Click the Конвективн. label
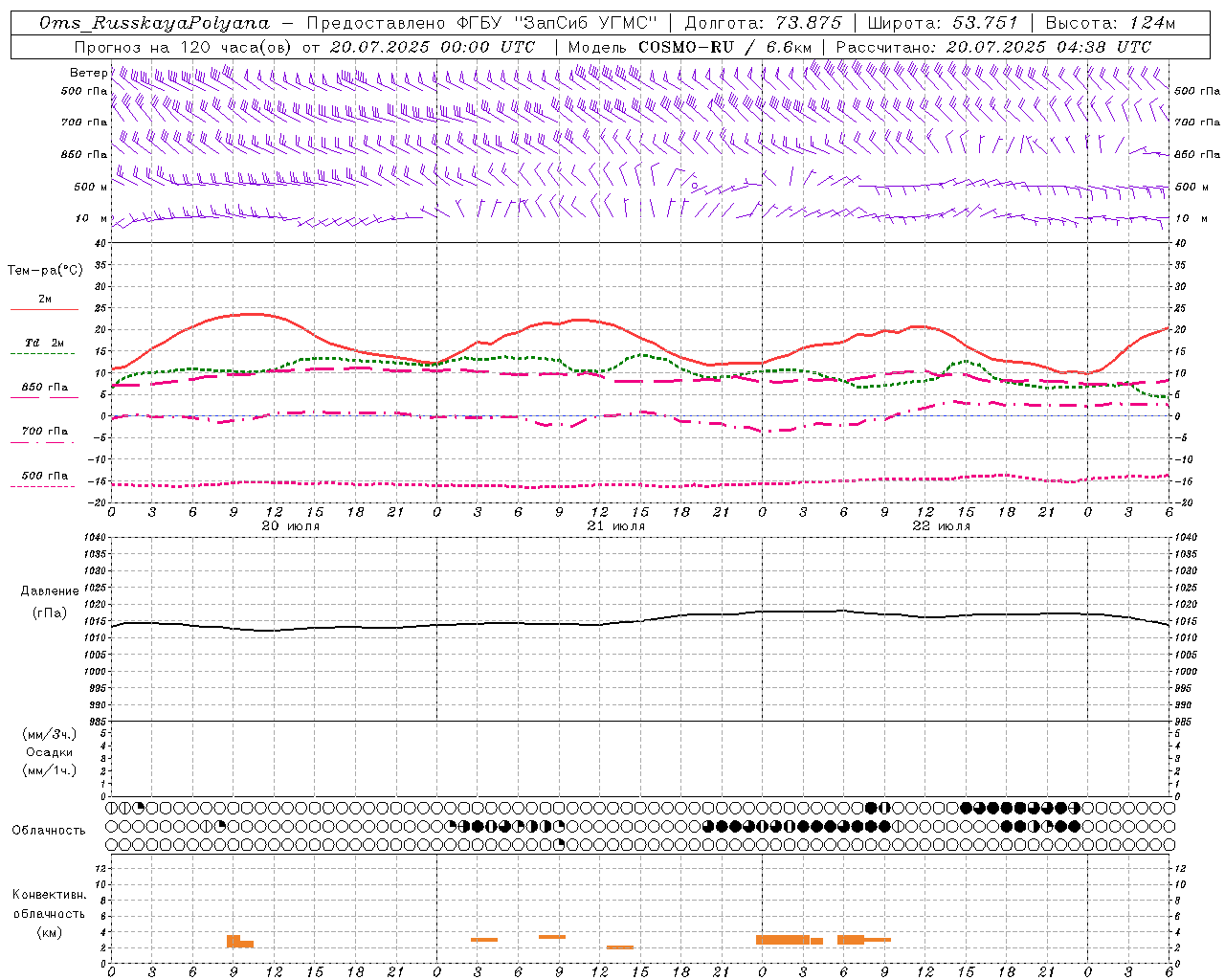This screenshot has height=980, width=1225. [49, 895]
